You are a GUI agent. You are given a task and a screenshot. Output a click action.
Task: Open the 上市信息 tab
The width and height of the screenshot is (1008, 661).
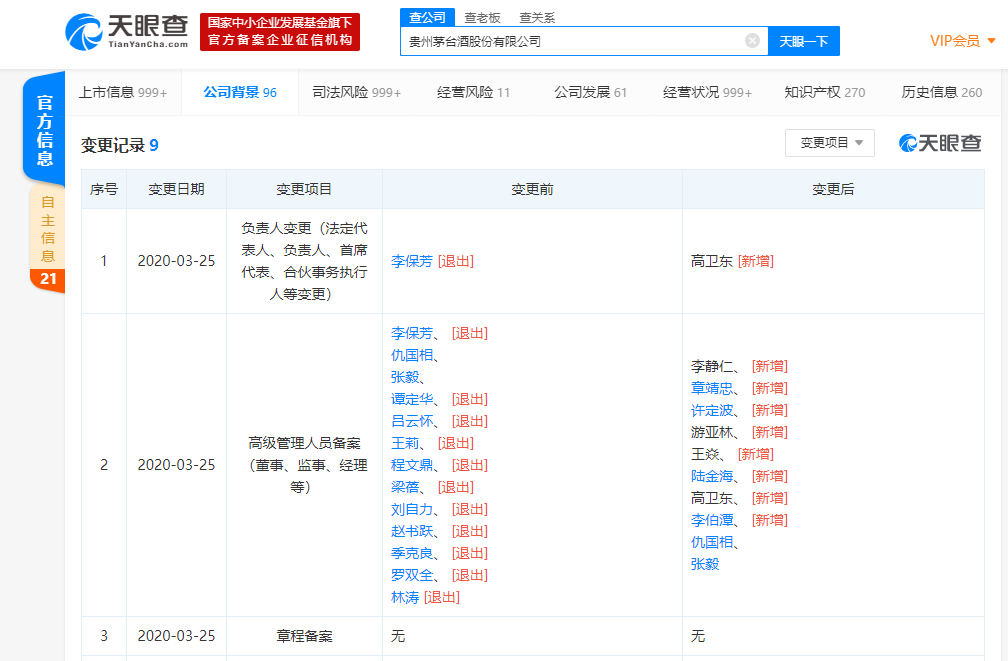[123, 93]
